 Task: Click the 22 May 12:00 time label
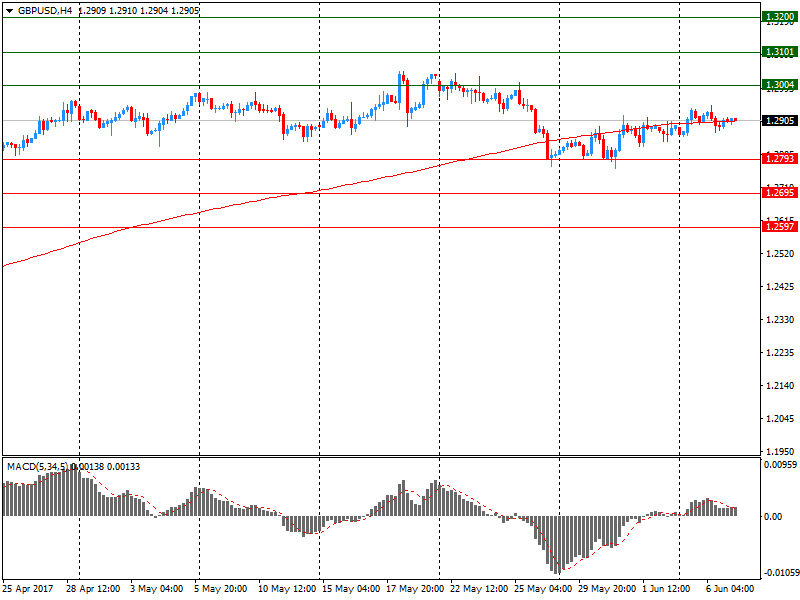(x=479, y=589)
